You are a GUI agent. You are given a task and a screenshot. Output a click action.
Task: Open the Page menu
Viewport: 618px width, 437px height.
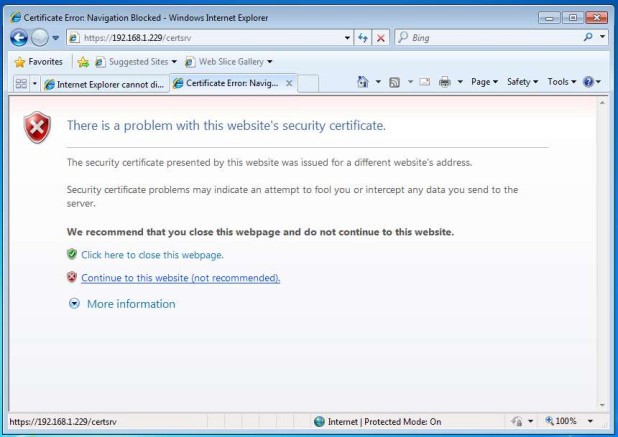[x=484, y=82]
